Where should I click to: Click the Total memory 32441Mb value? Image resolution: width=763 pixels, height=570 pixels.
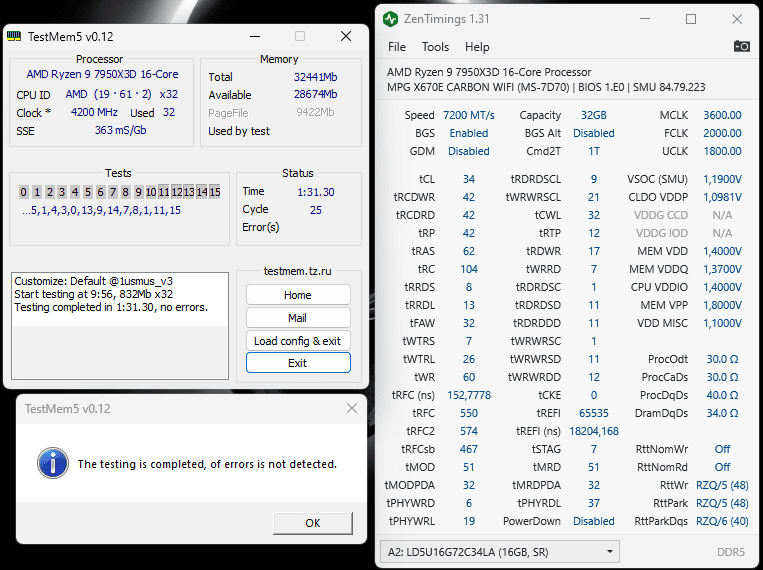(x=315, y=77)
